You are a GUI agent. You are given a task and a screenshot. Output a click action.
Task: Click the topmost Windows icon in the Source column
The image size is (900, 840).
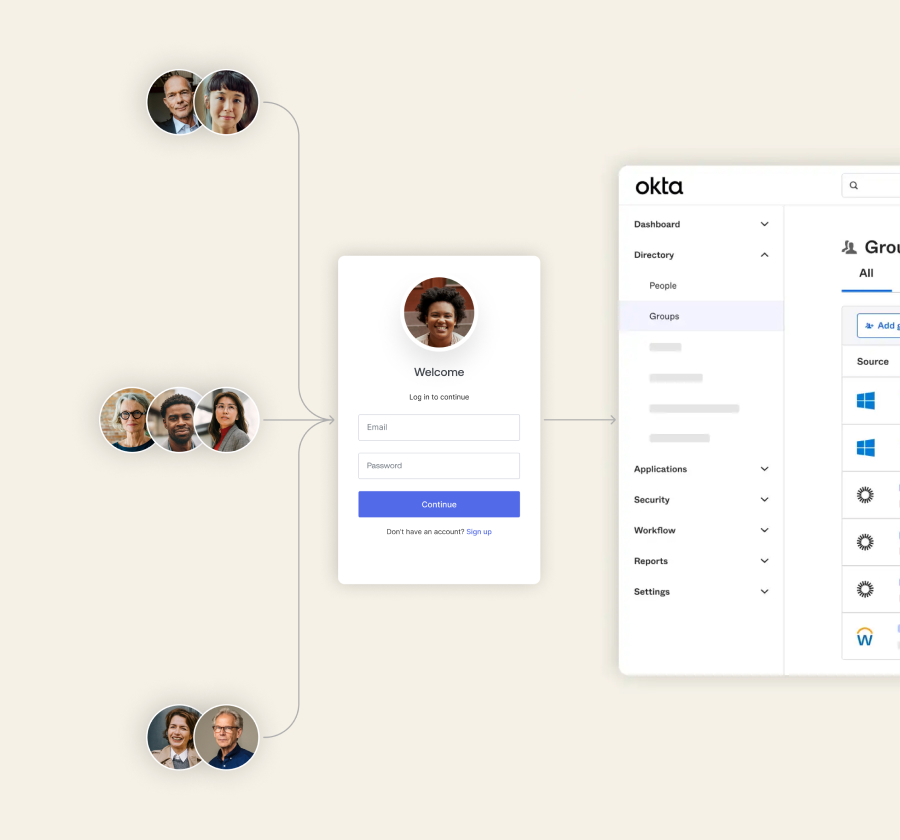pos(866,401)
